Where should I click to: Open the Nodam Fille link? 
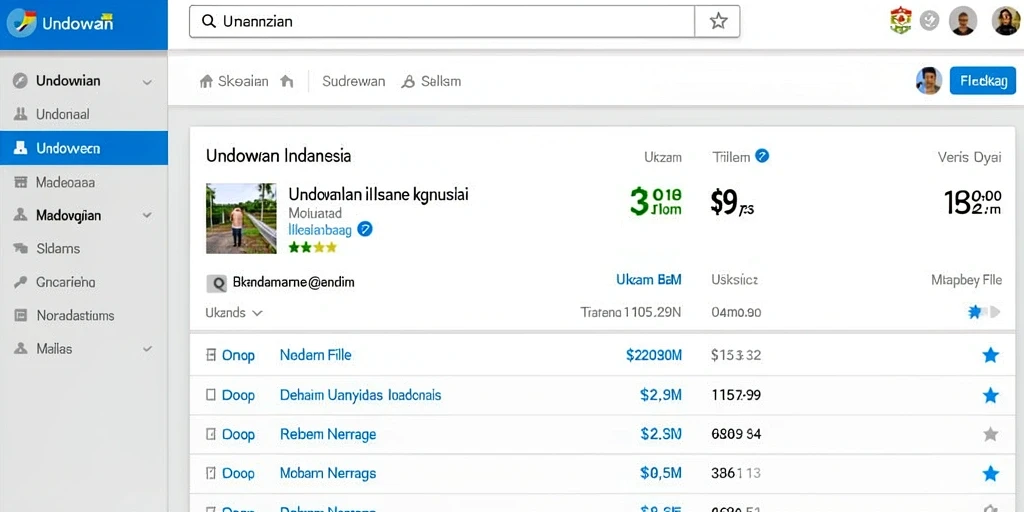[x=315, y=355]
